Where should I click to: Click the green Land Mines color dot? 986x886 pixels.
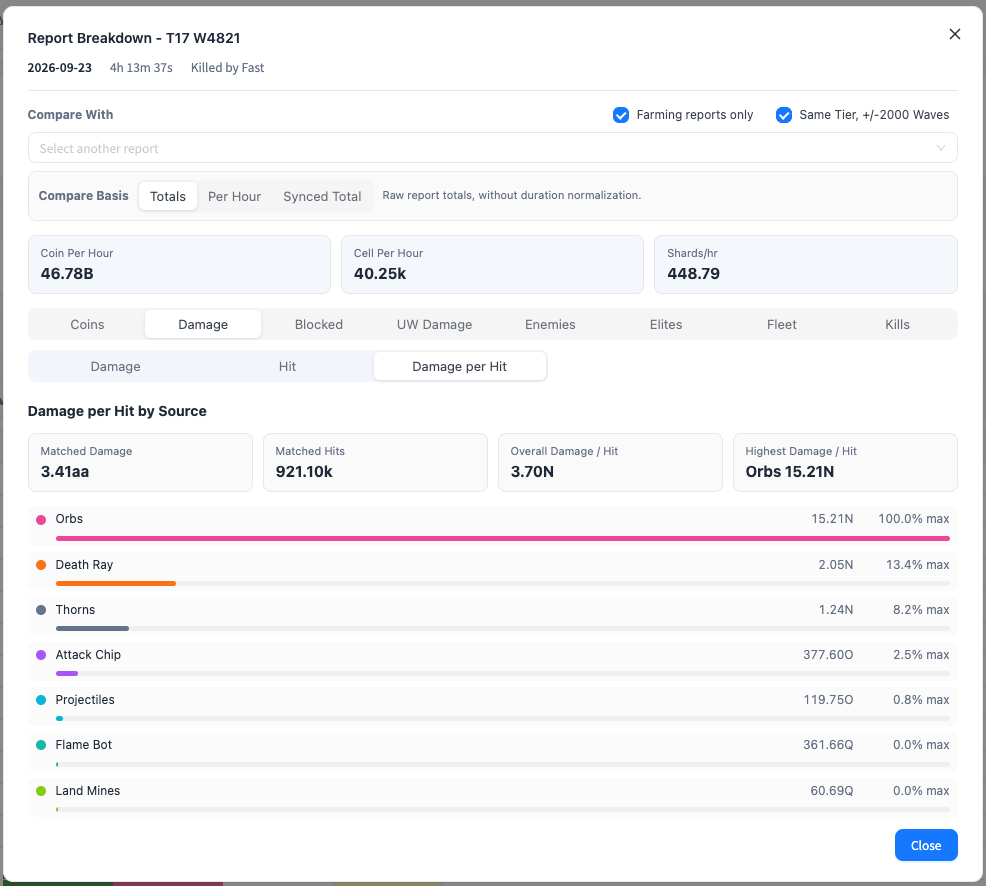[x=41, y=791]
